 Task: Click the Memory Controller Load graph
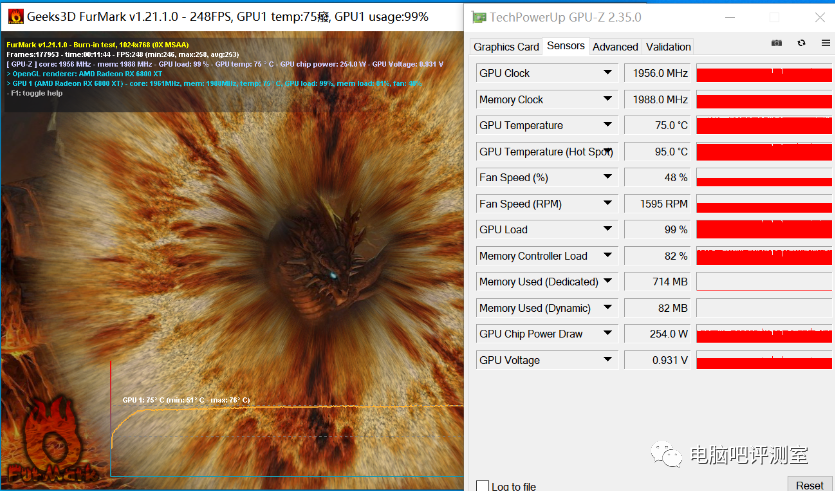point(764,256)
